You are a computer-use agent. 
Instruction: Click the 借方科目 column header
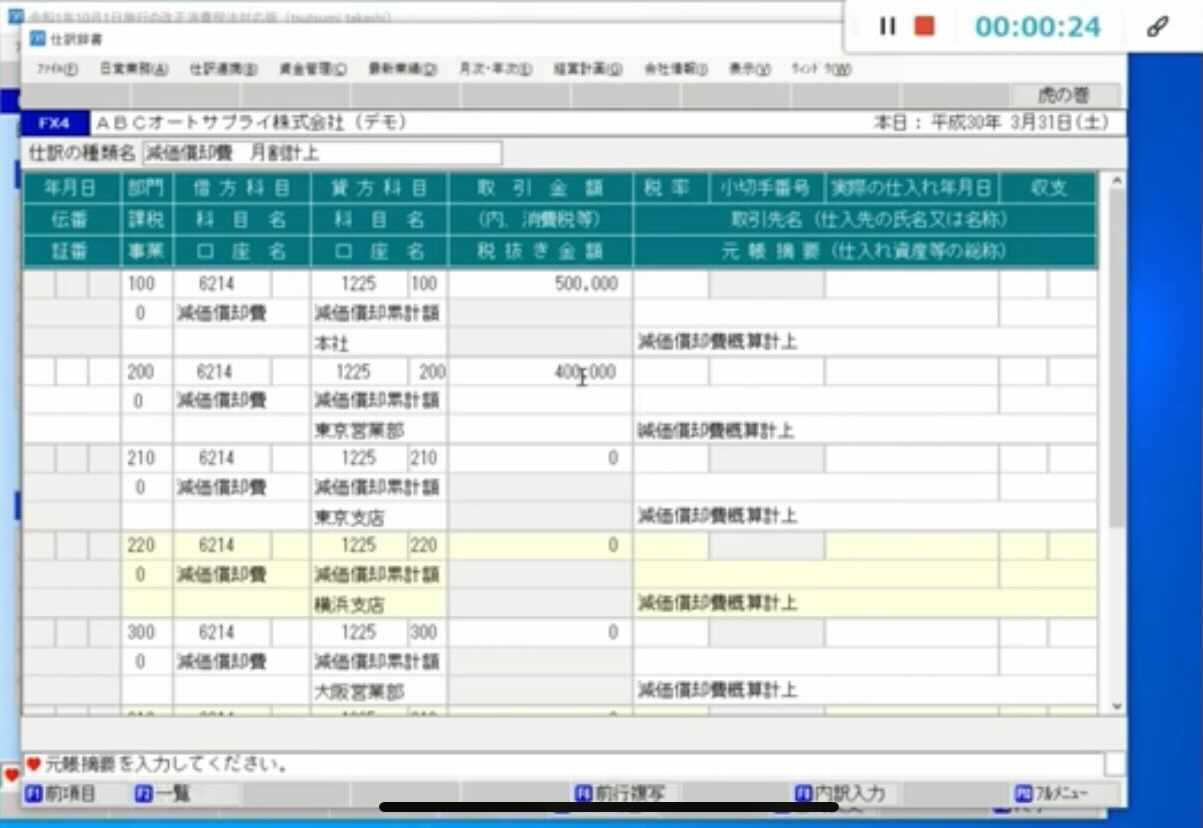coord(242,188)
